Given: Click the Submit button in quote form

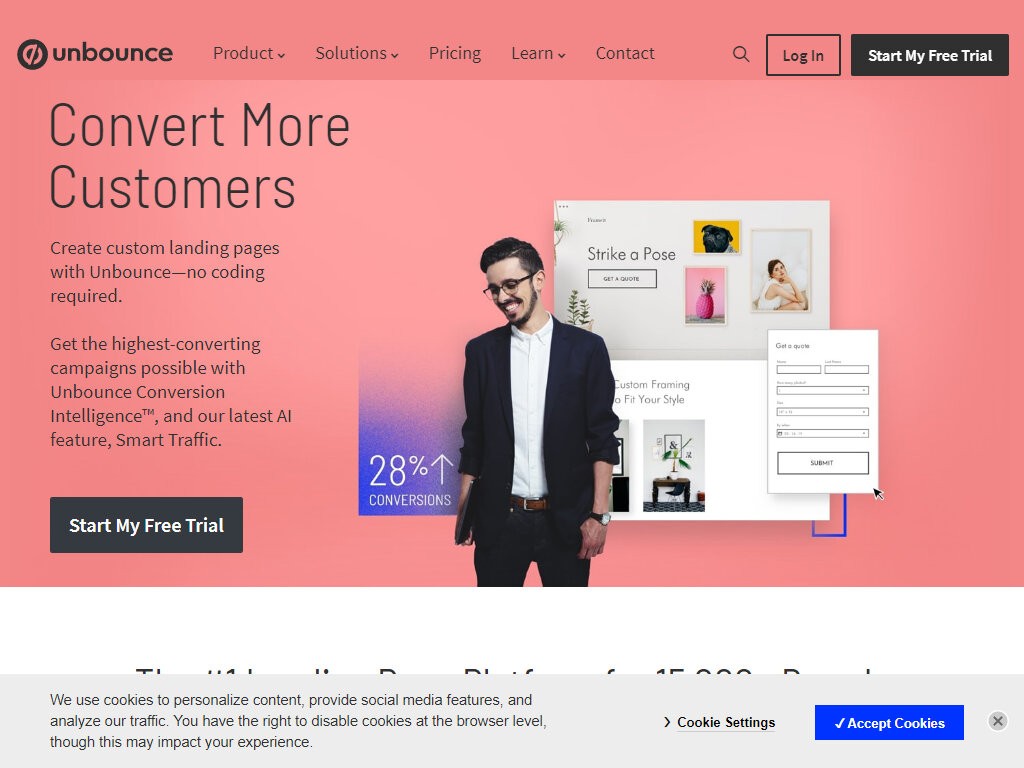Looking at the screenshot, I should coord(822,463).
